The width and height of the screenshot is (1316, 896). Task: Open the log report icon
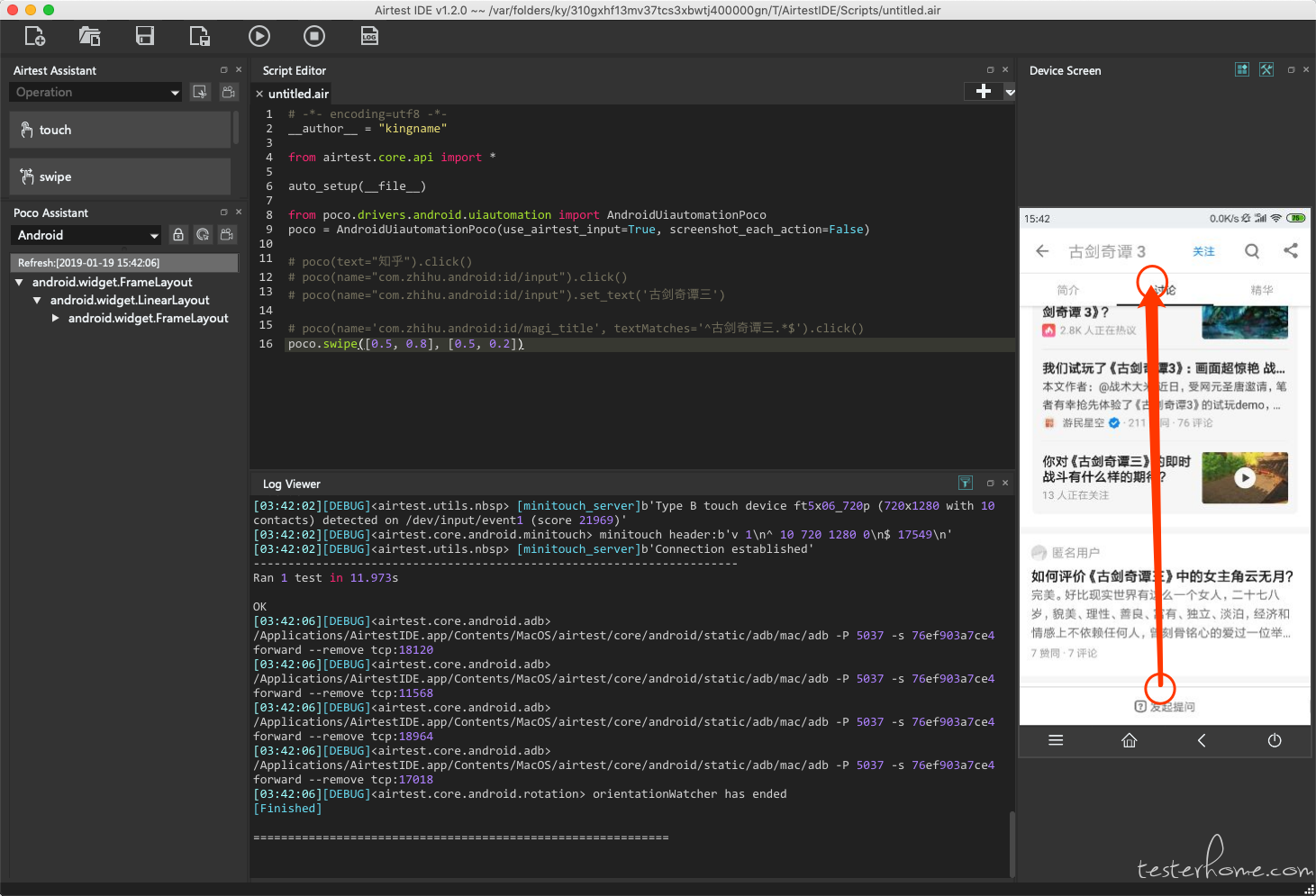tap(369, 36)
